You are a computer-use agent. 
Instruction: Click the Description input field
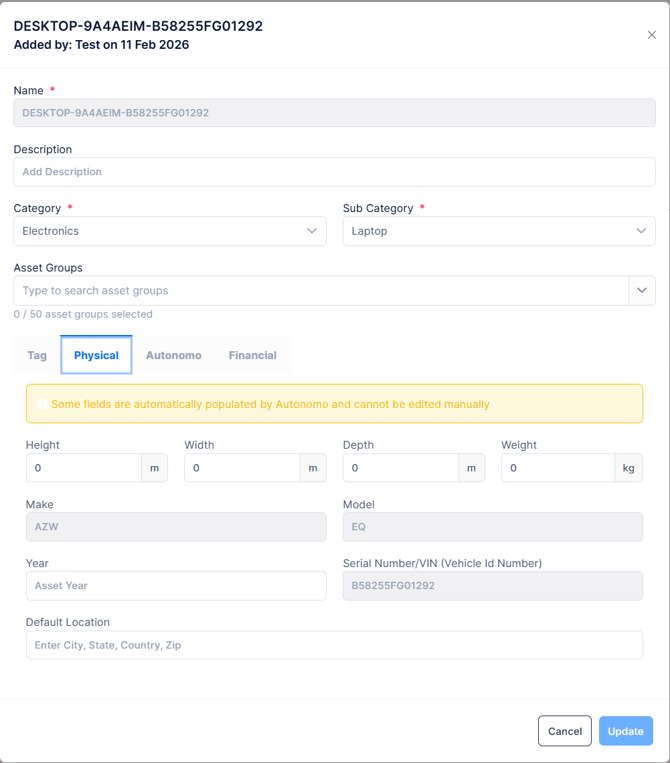point(334,172)
